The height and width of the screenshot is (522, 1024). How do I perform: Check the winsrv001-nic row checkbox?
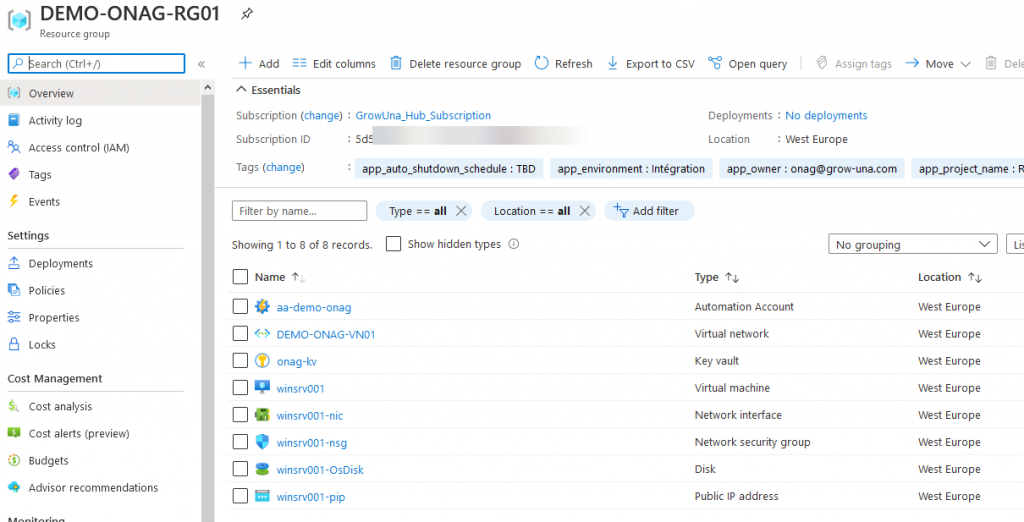click(240, 415)
